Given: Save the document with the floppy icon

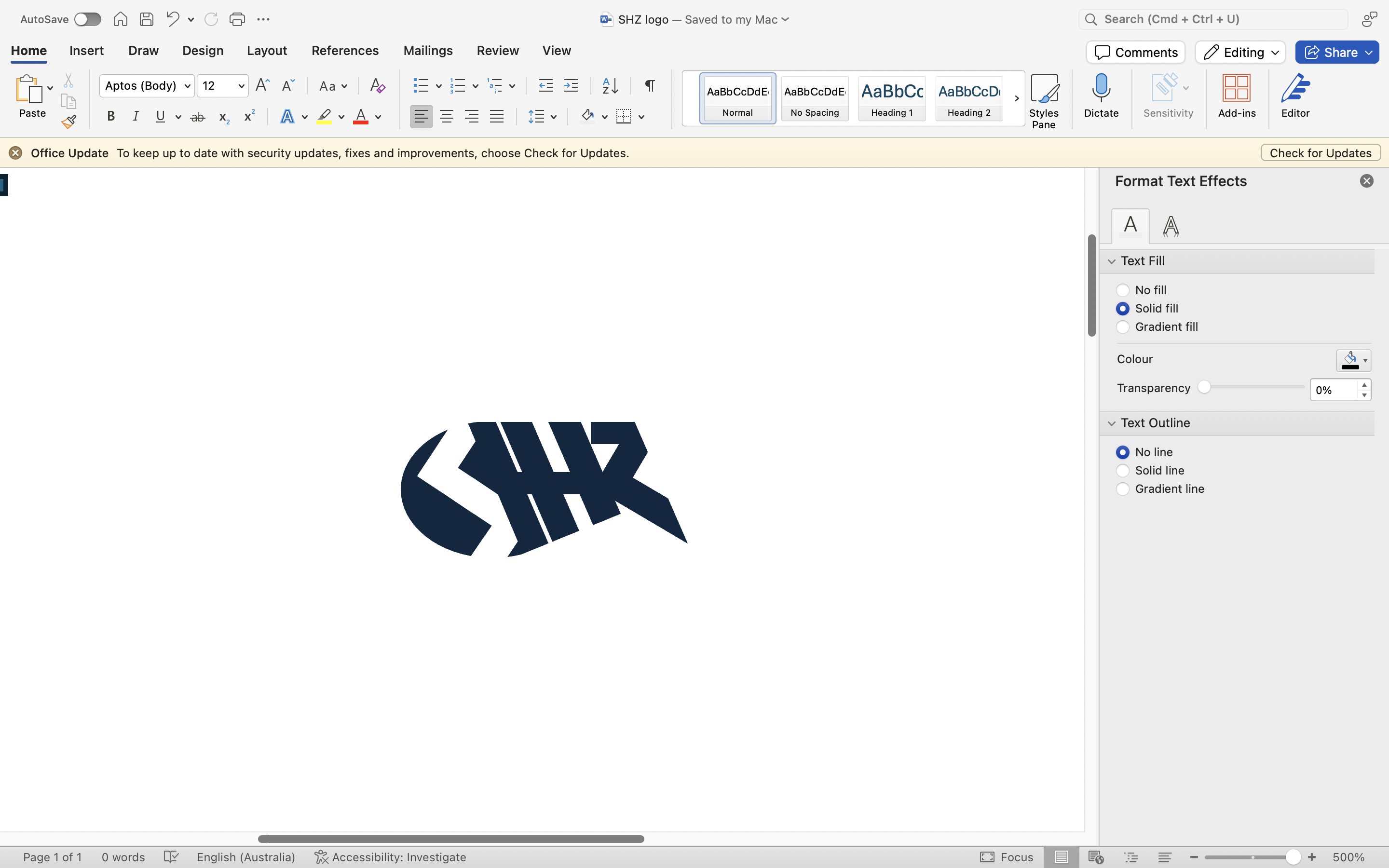Looking at the screenshot, I should coord(146,19).
